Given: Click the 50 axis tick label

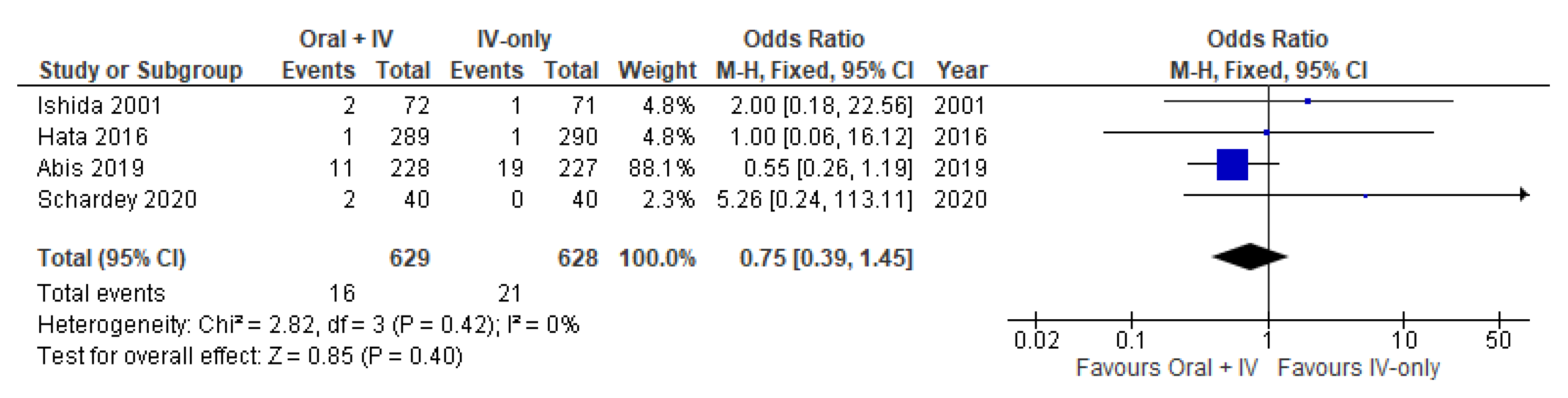Looking at the screenshot, I should point(1498,340).
